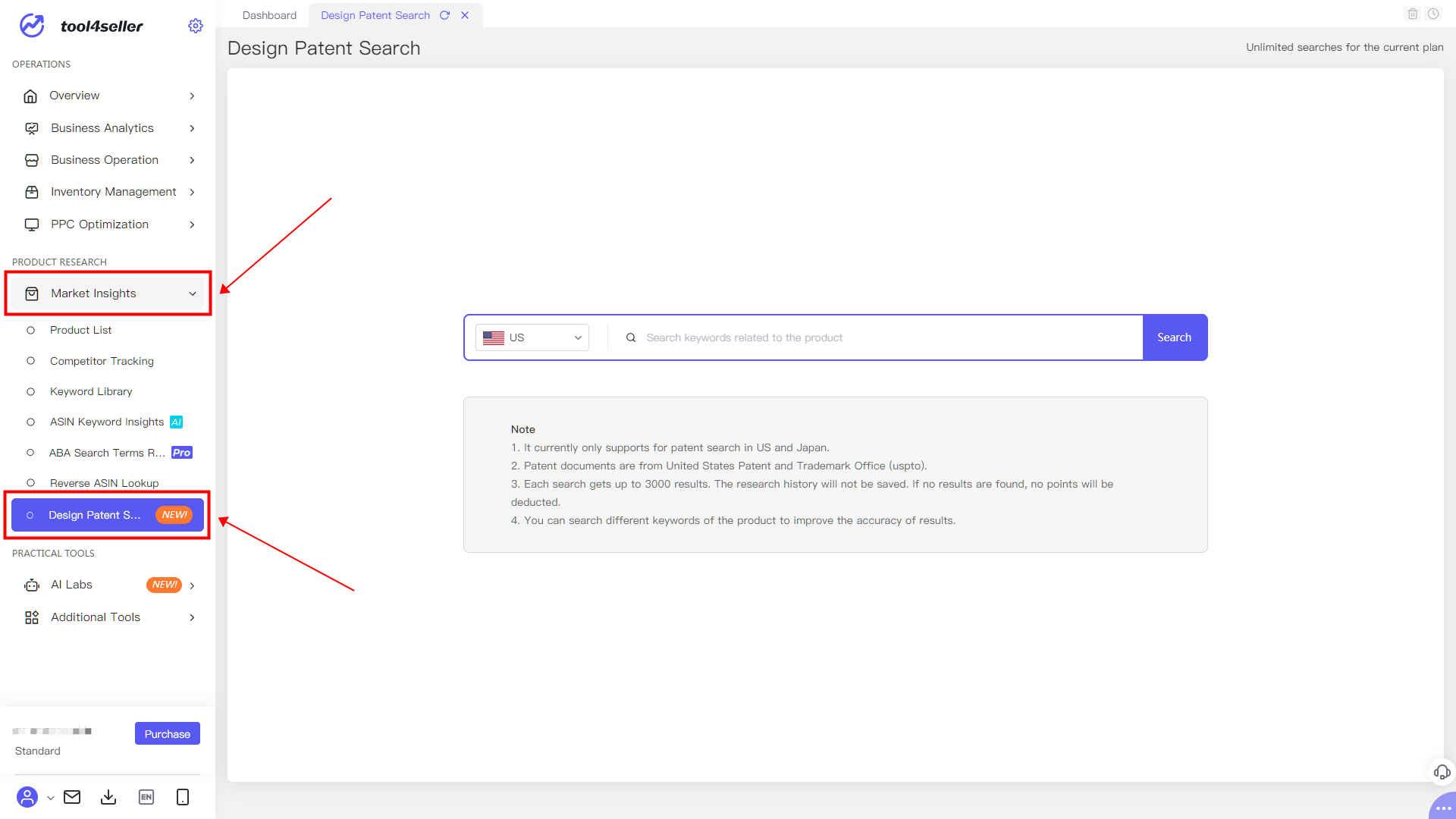Viewport: 1456px width, 819px height.
Task: Click the Inventory Management box icon
Action: click(x=32, y=192)
